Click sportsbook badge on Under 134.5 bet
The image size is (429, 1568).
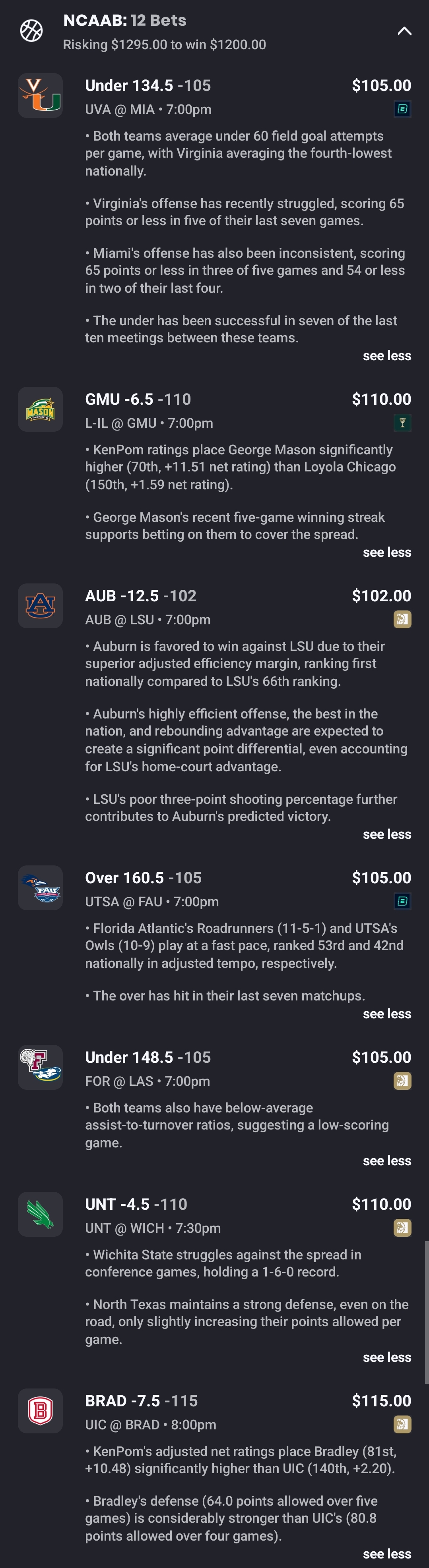click(402, 109)
